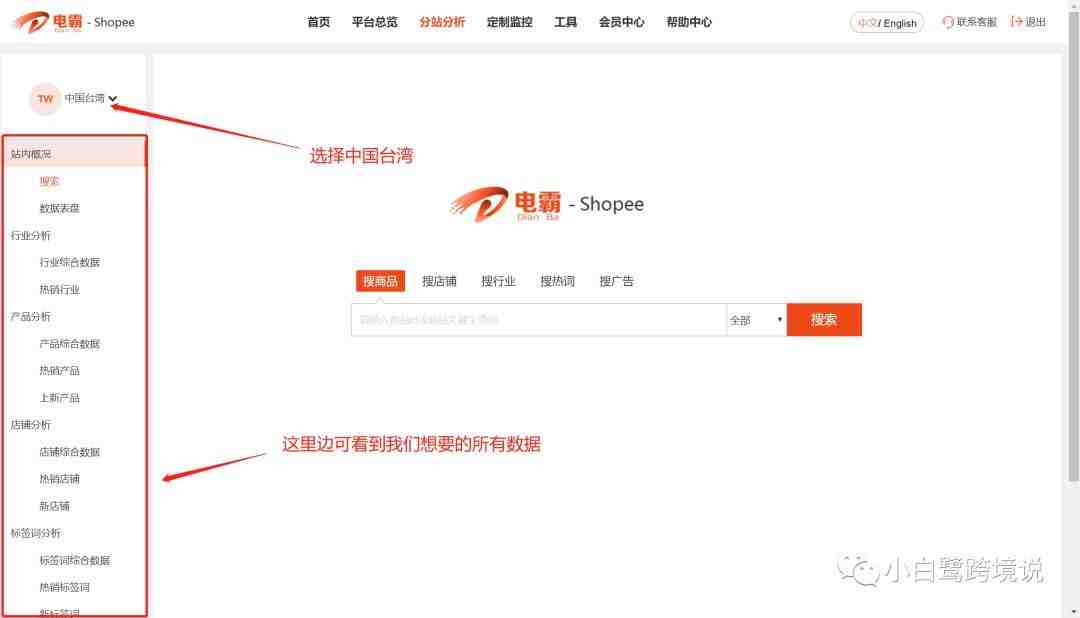Select the 搜热词 search tab

557,281
